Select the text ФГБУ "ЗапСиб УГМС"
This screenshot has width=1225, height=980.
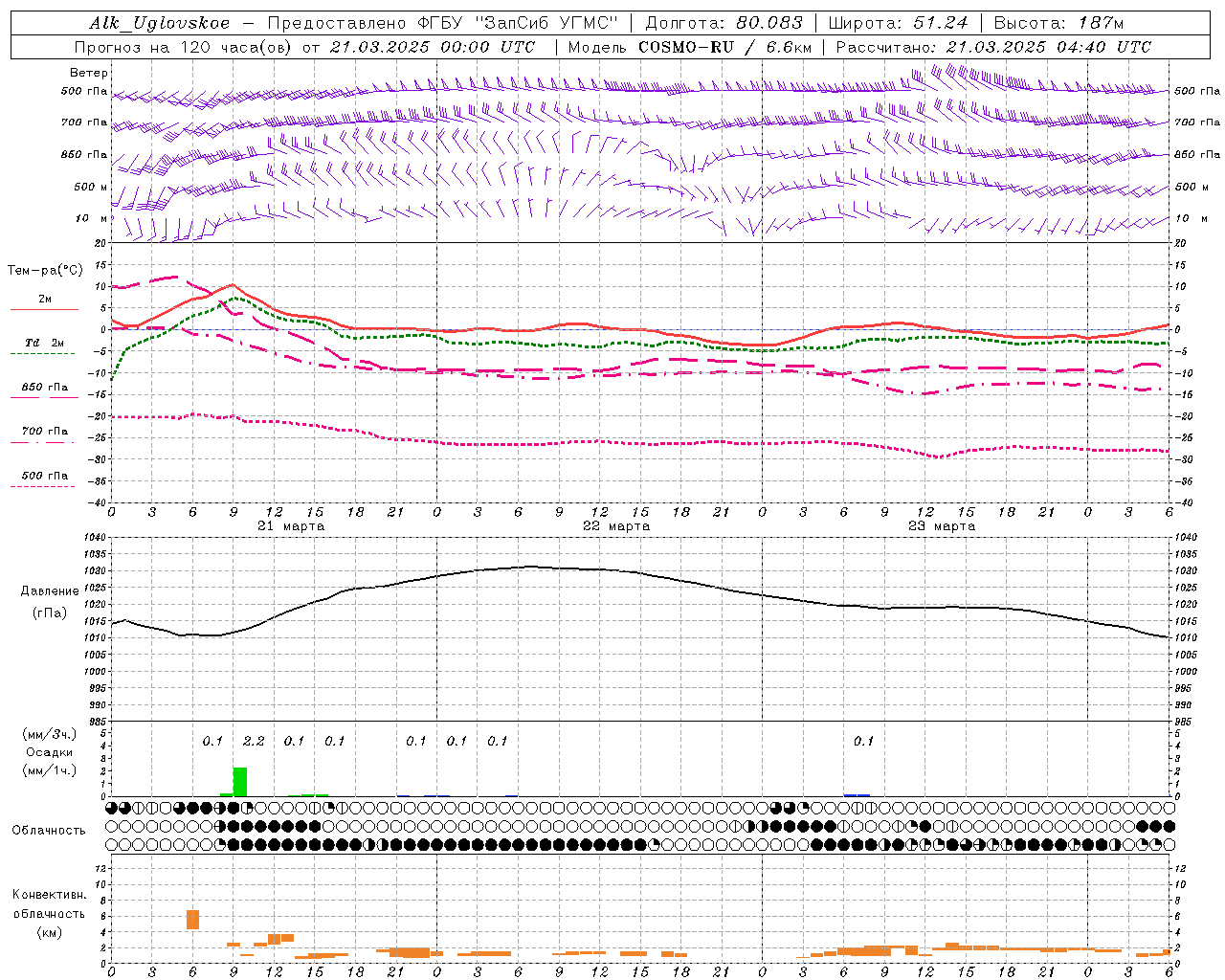(x=518, y=23)
